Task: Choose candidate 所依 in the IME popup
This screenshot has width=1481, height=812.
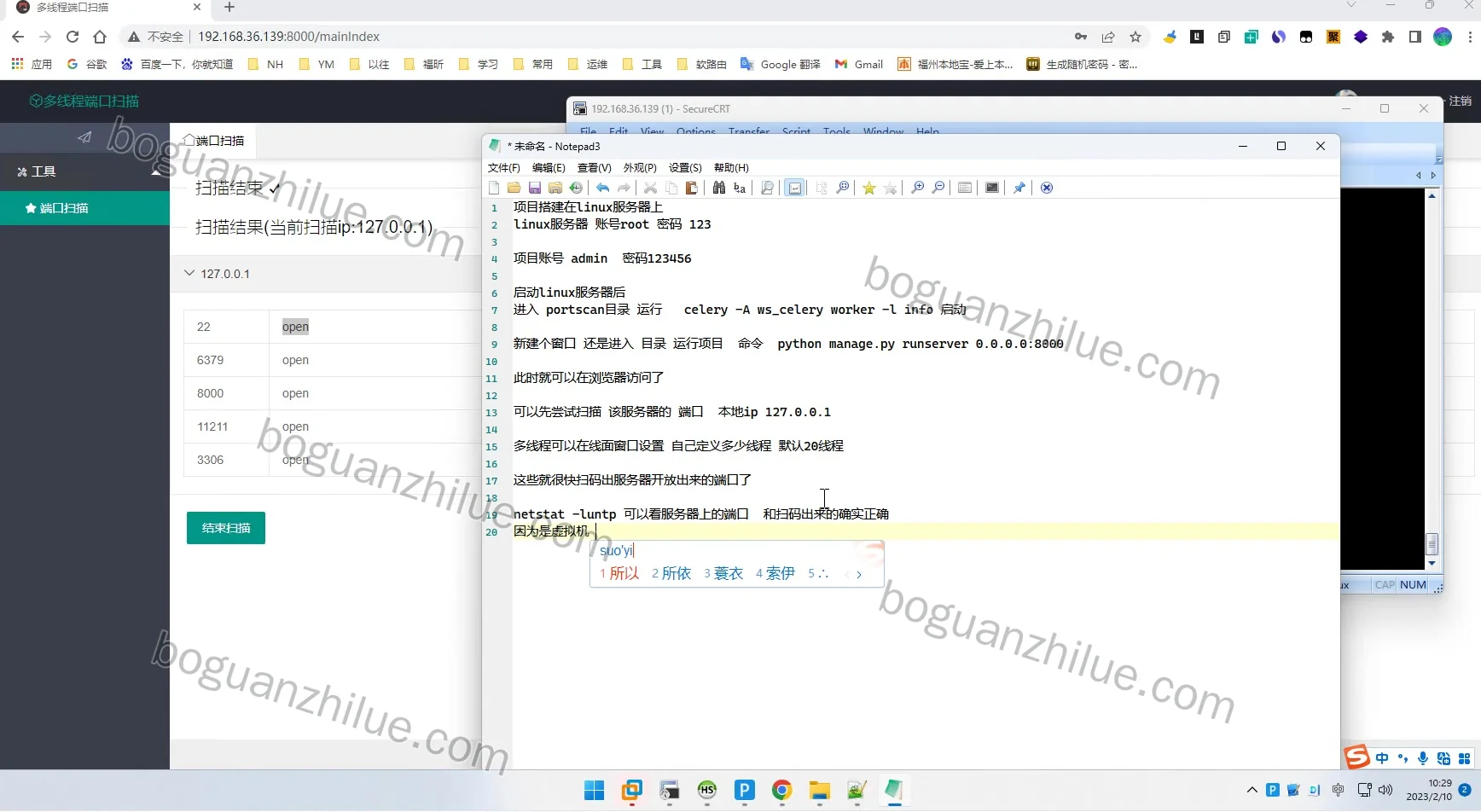Action: click(671, 573)
